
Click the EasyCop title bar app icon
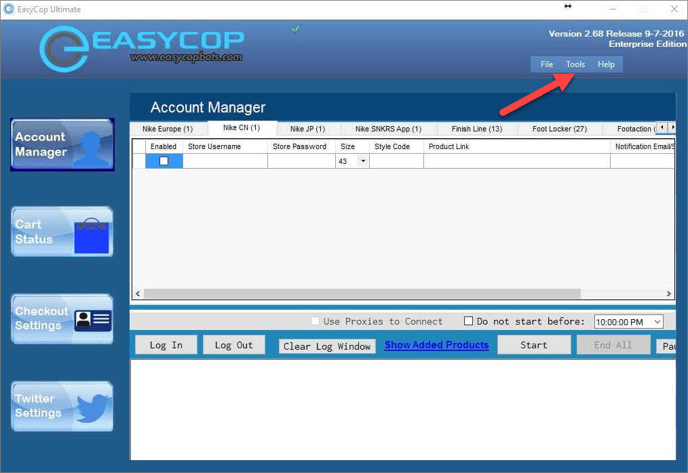(9, 9)
